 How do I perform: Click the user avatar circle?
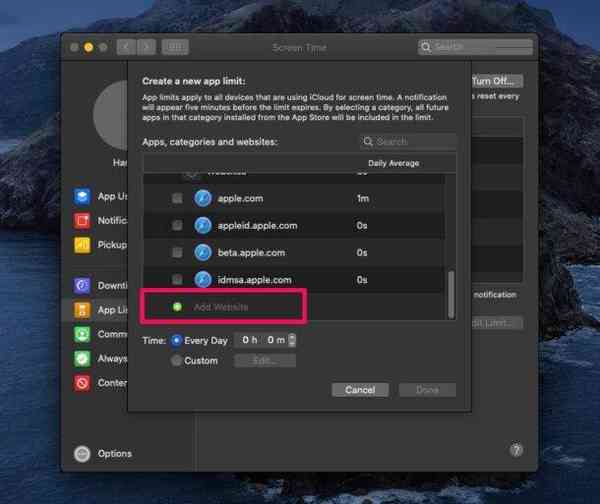[110, 115]
